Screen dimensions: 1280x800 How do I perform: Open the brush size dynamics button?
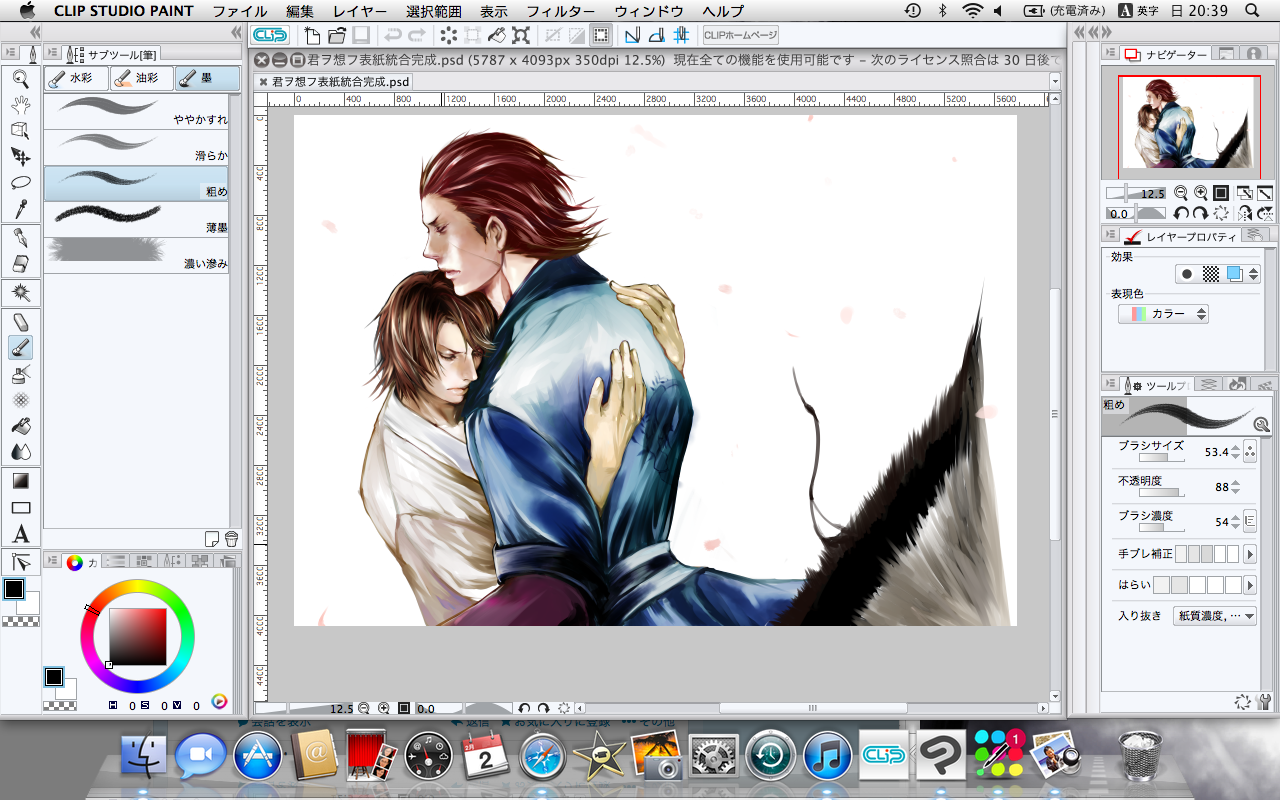(1249, 453)
